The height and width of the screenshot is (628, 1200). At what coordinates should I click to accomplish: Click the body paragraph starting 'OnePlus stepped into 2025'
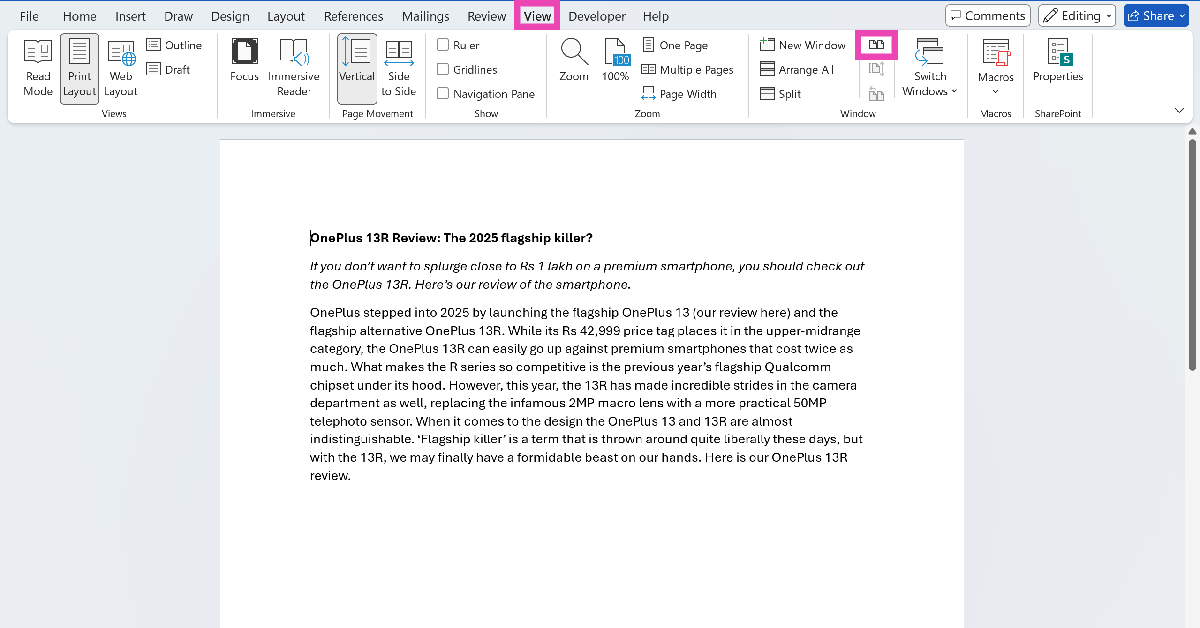[x=587, y=394]
